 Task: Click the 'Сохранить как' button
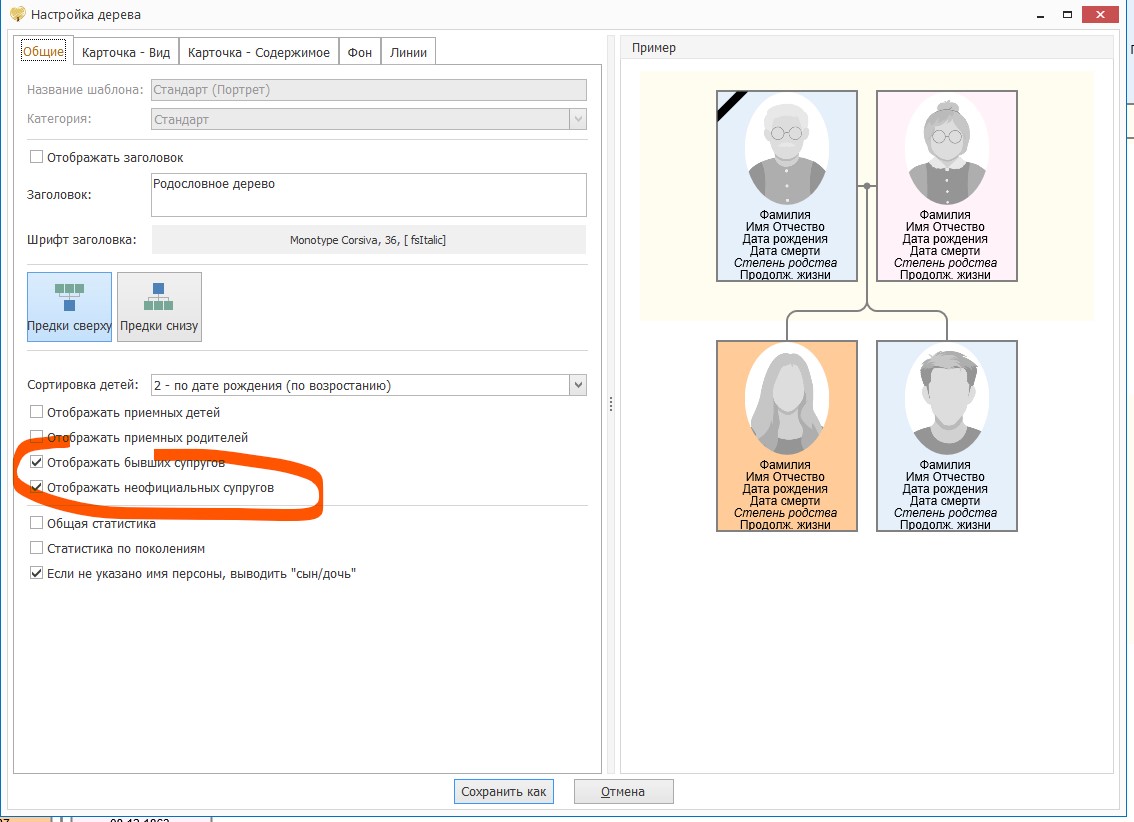pos(503,791)
